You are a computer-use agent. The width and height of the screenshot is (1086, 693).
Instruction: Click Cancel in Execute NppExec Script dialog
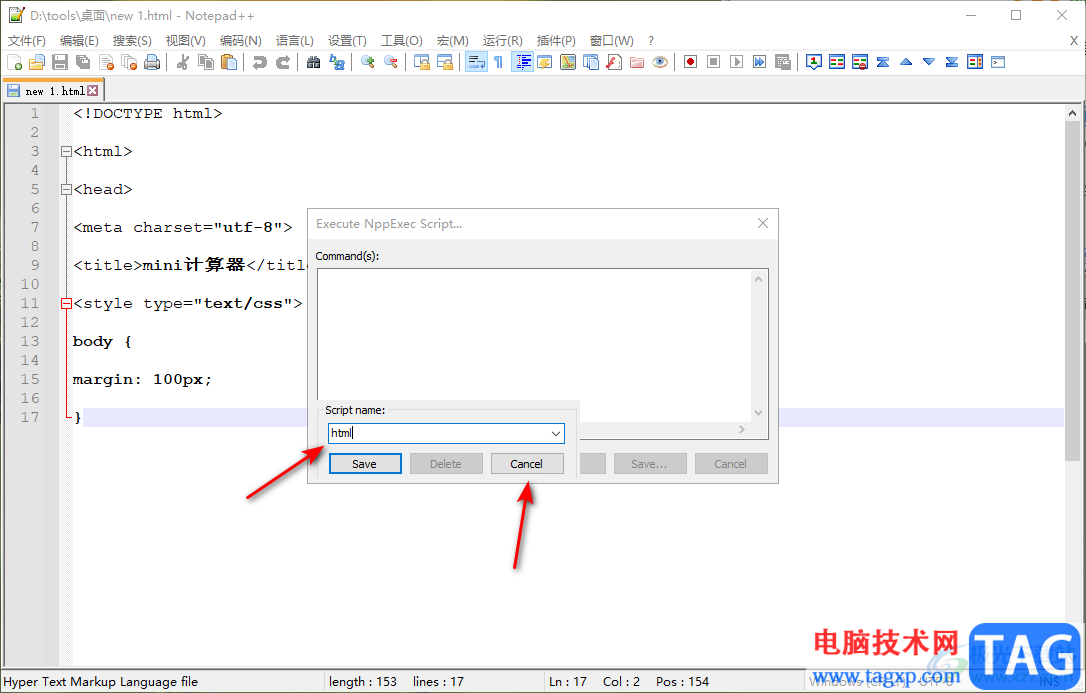click(x=731, y=464)
